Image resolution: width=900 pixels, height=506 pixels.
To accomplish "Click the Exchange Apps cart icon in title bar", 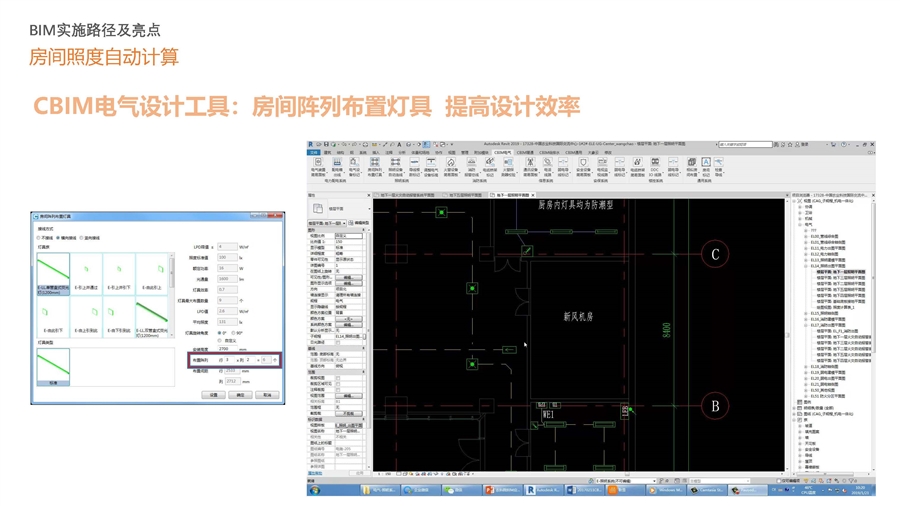I will (833, 145).
